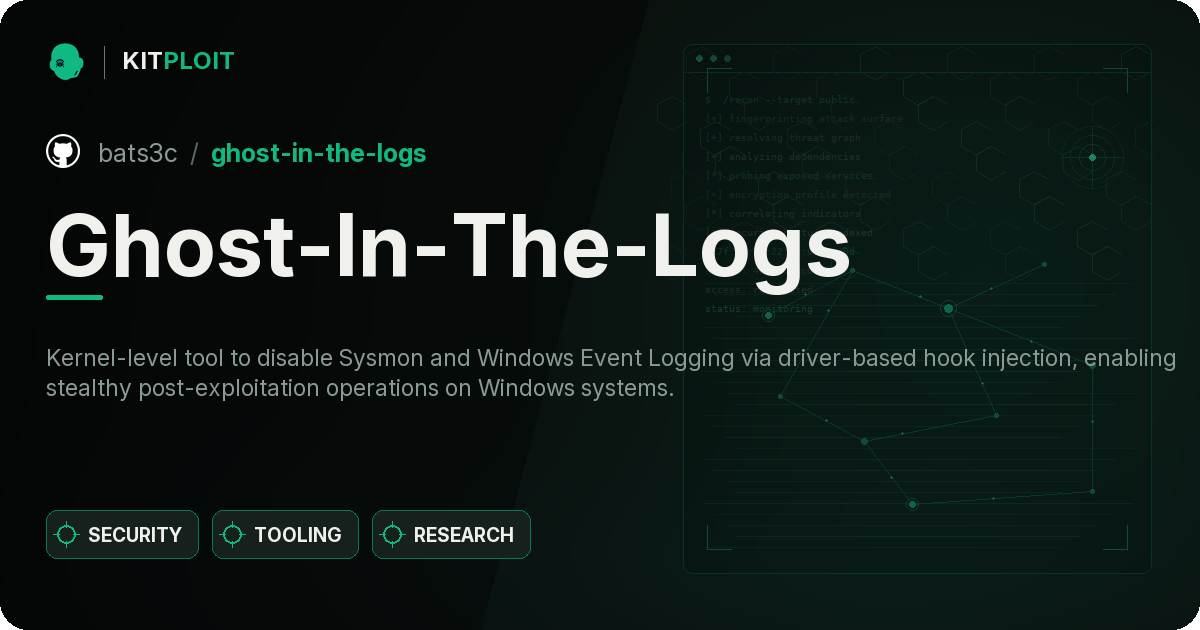Click the "status: monitoring" terminal line

point(759,309)
